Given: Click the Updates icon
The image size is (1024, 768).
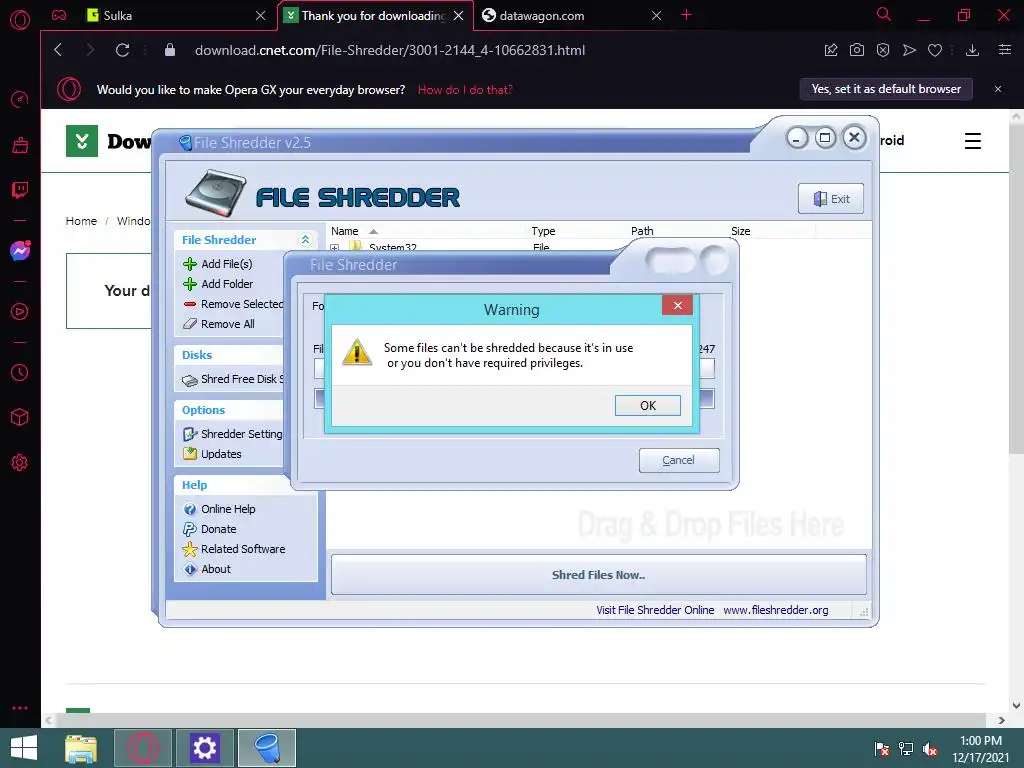Looking at the screenshot, I should point(190,454).
